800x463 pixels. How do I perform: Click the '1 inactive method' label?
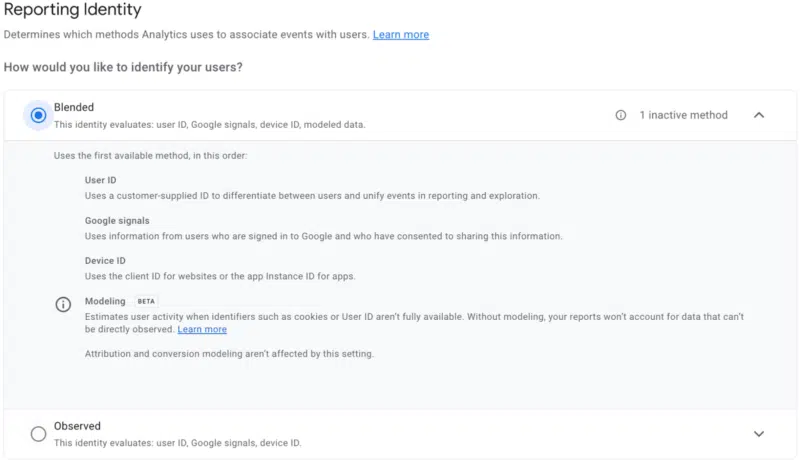click(x=683, y=115)
